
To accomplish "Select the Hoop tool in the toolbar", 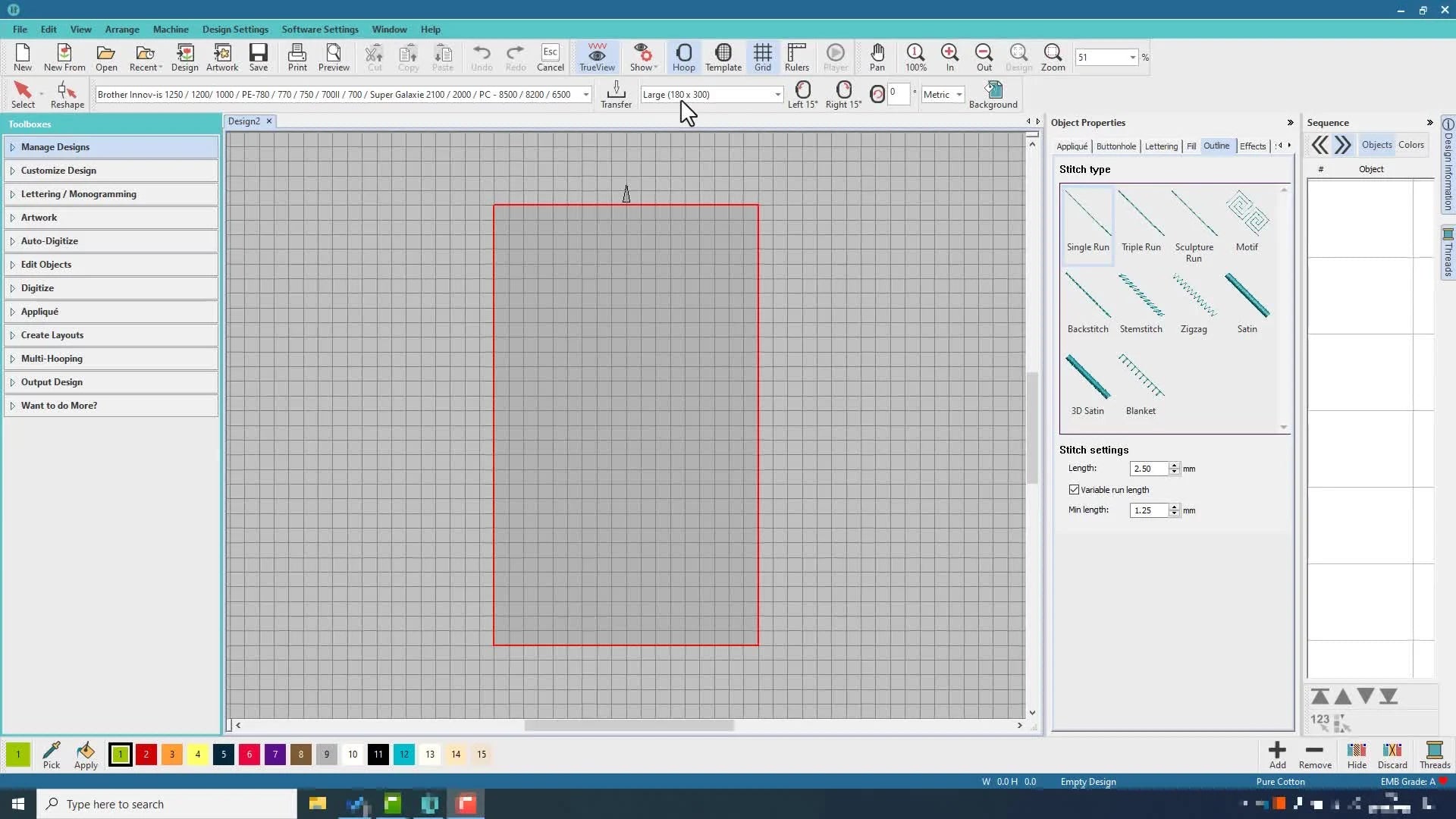I will tap(683, 57).
